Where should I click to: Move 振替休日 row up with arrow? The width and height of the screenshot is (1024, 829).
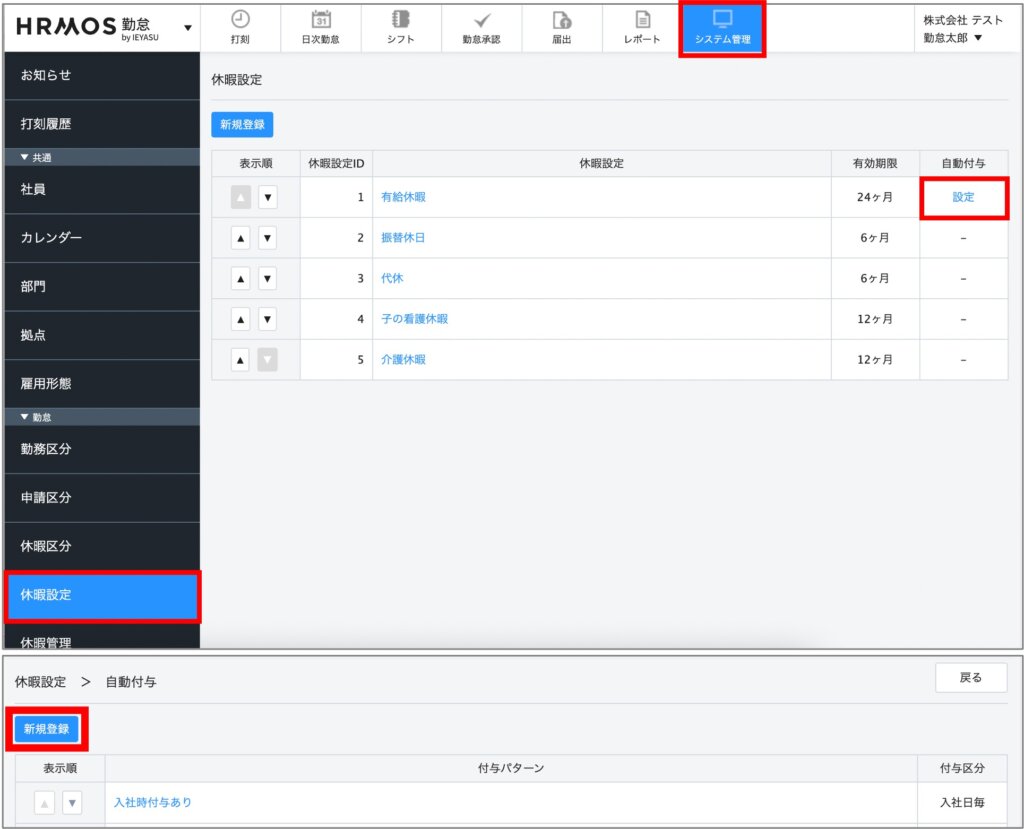click(240, 238)
